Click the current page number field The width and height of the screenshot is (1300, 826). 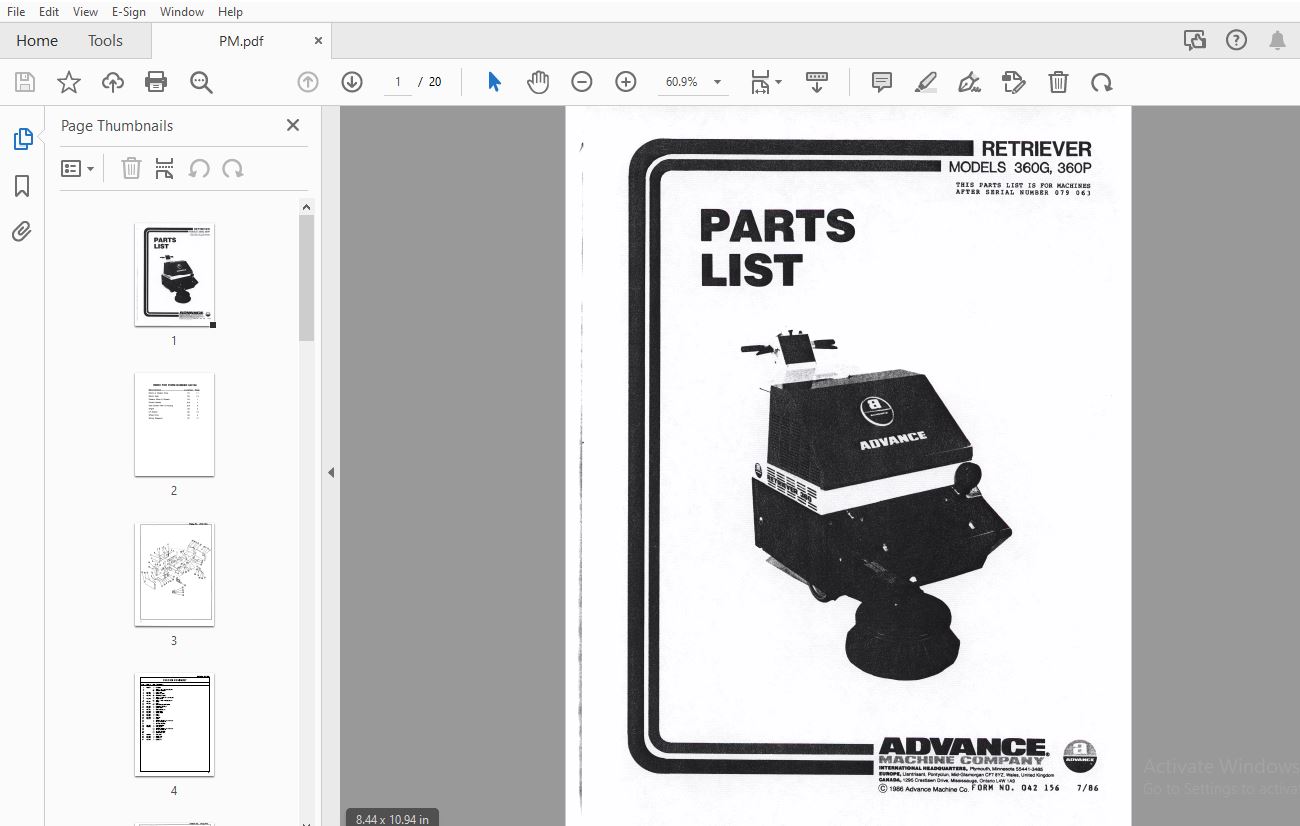coord(398,82)
